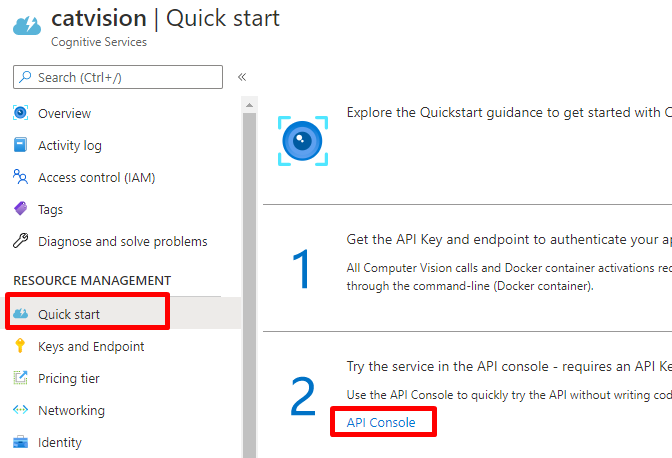Click the purple Tags icon
Screen dimensions: 672x458
[x=20, y=209]
